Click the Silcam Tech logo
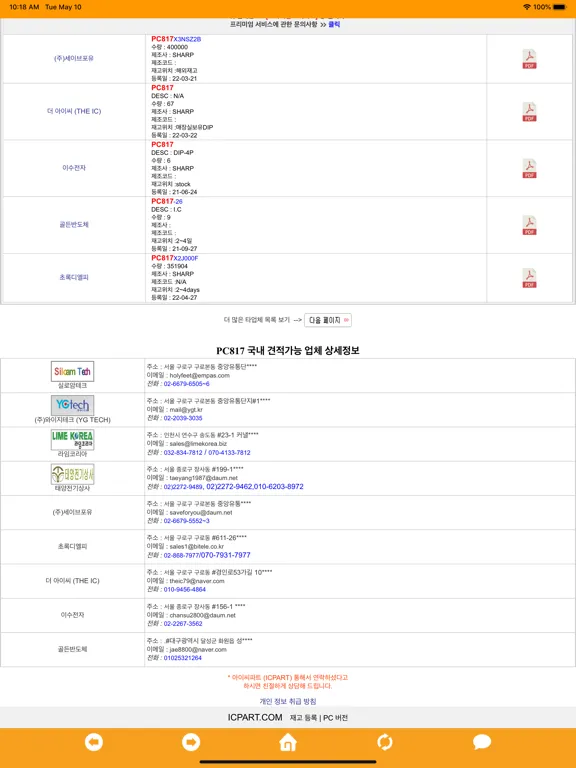 (72, 371)
